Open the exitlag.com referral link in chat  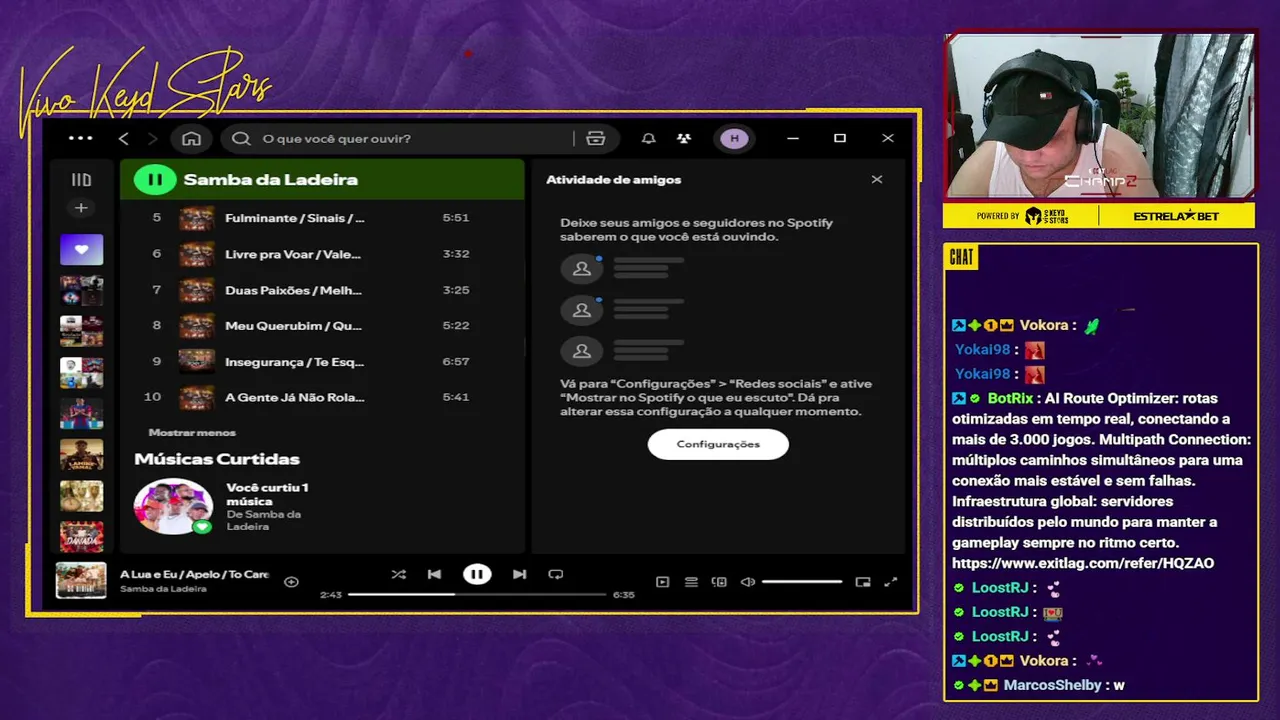pyautogui.click(x=1083, y=564)
